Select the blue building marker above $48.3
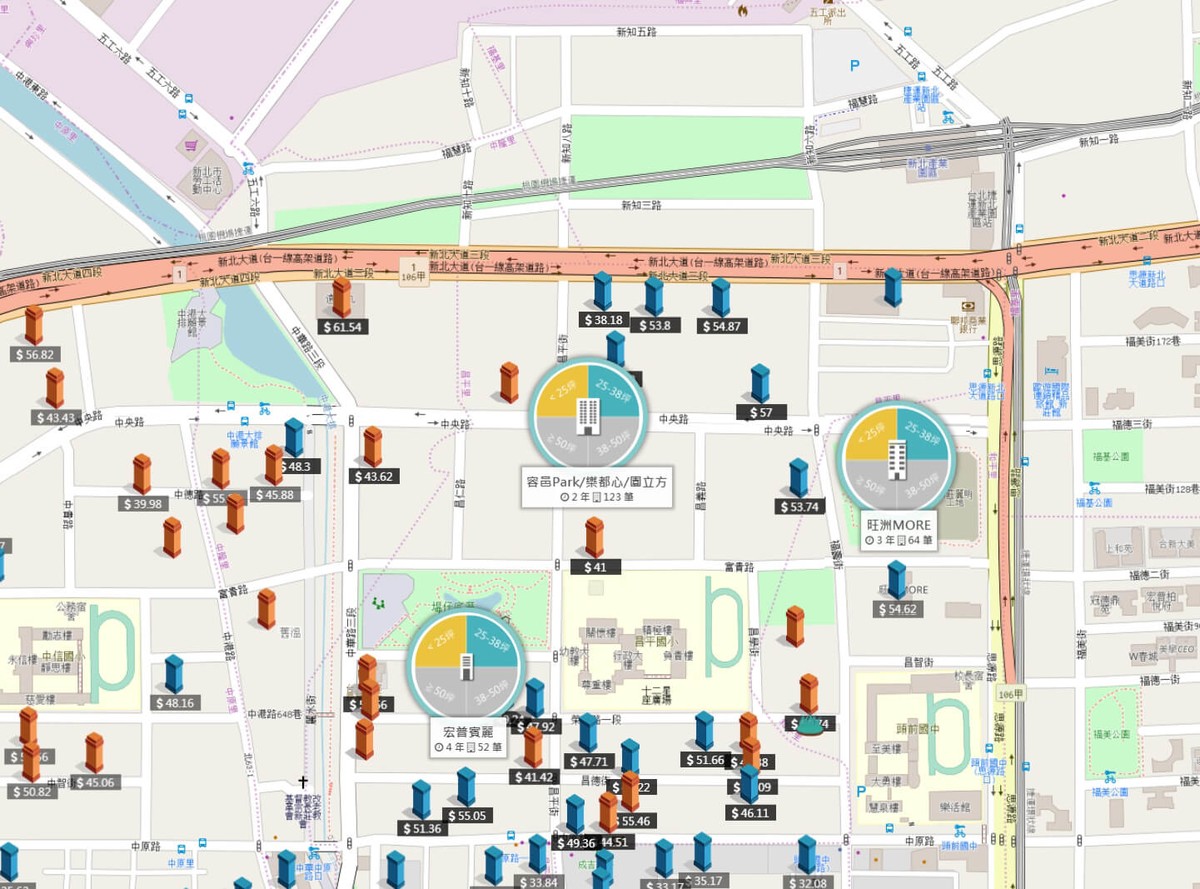 [294, 437]
